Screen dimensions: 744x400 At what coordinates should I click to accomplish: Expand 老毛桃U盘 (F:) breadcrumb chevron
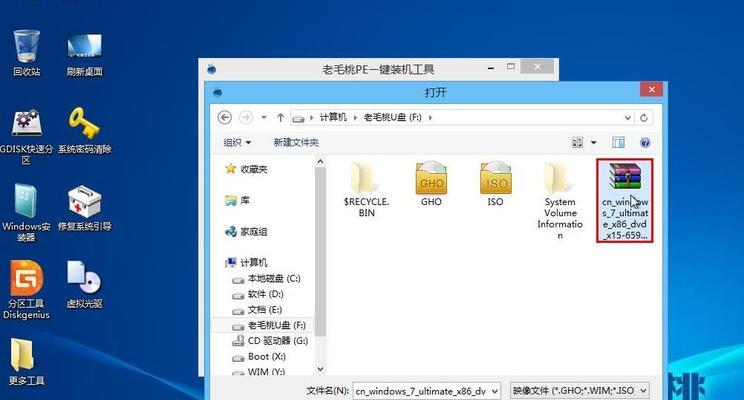(x=430, y=117)
